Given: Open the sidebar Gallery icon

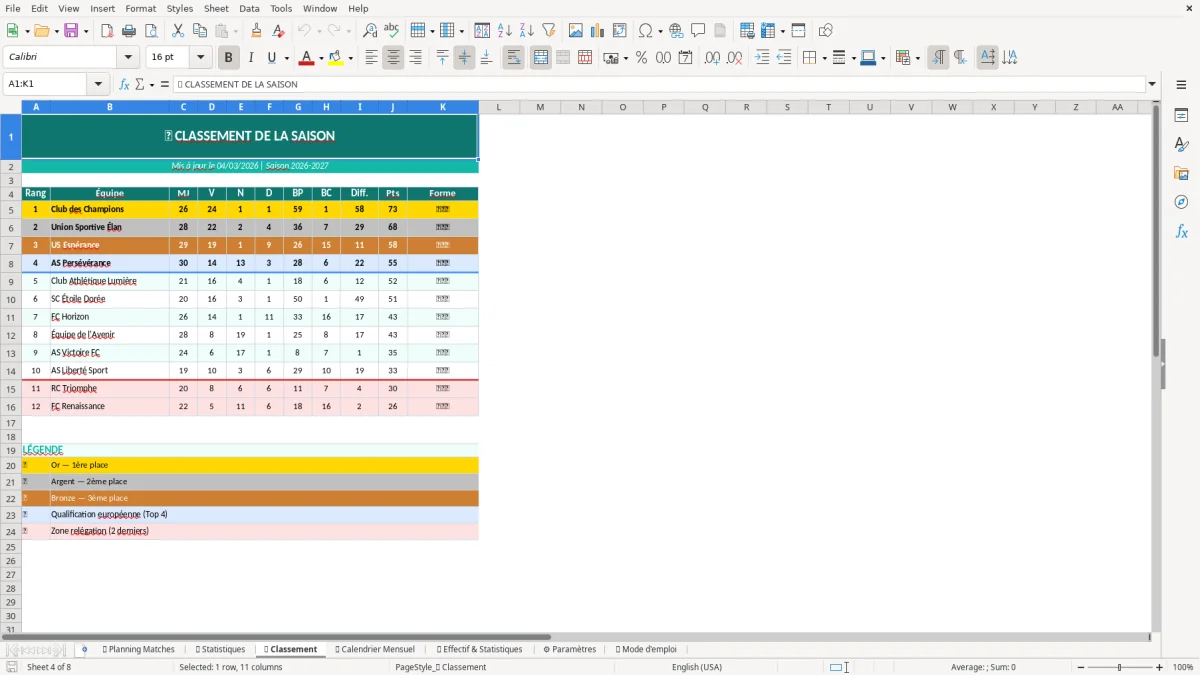Looking at the screenshot, I should pyautogui.click(x=1181, y=174).
